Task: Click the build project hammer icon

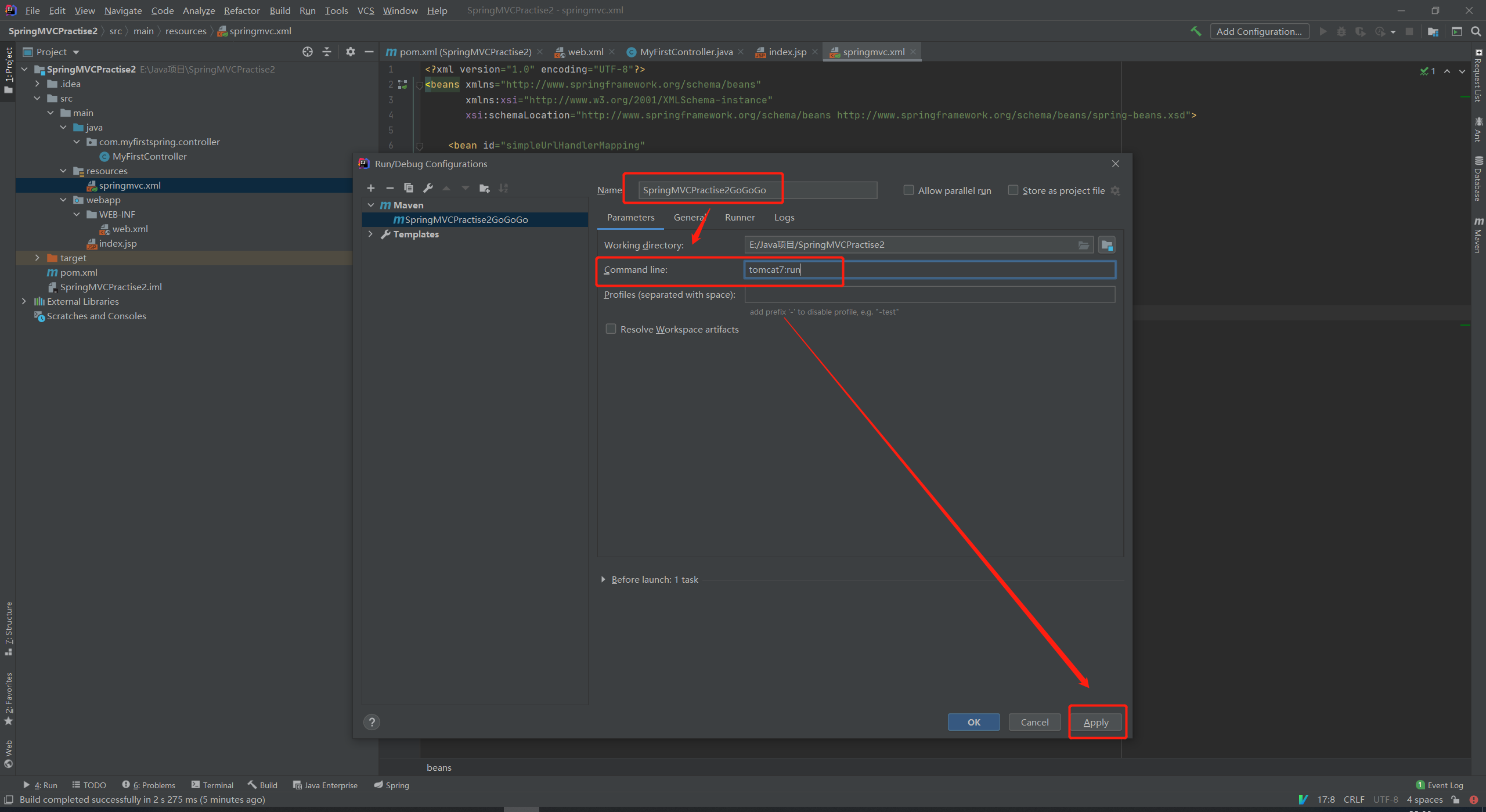Action: point(1196,31)
